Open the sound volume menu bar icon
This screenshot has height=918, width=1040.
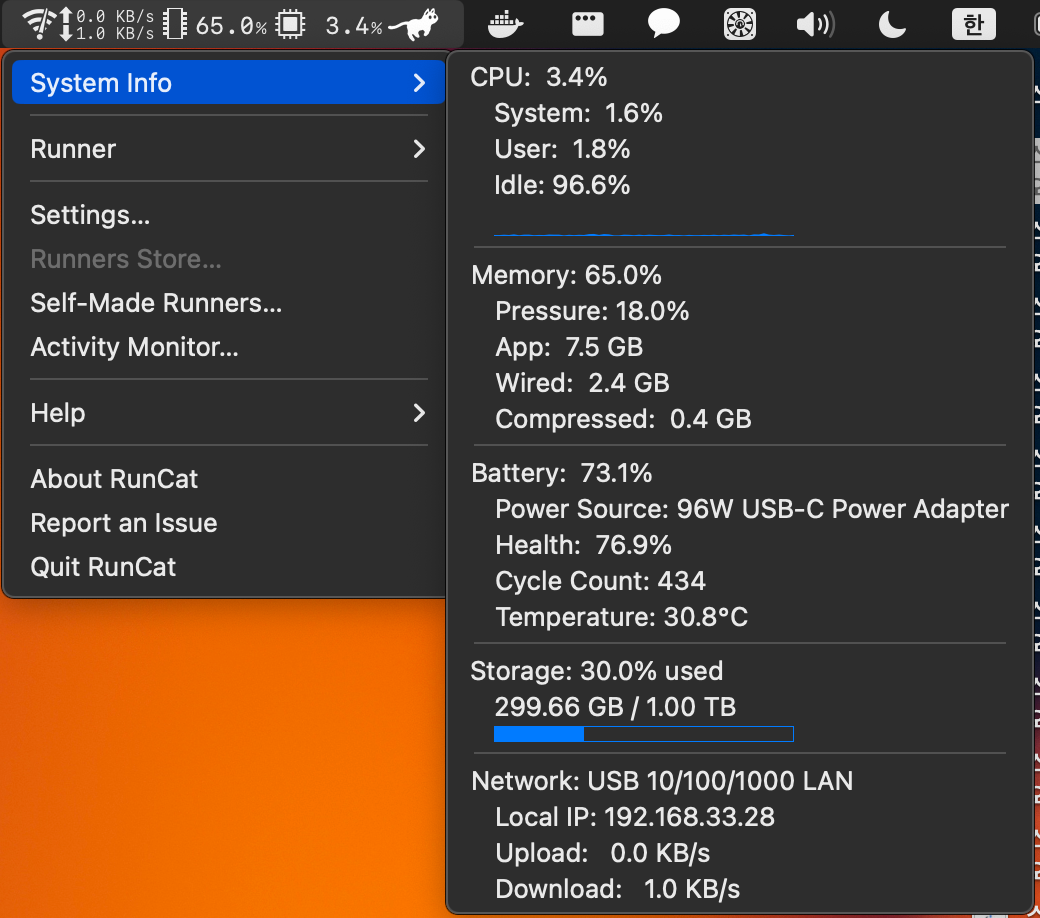(x=815, y=25)
